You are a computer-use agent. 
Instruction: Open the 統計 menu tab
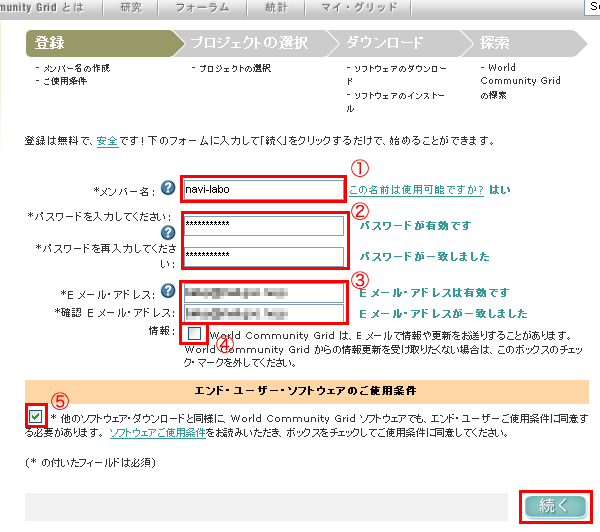click(276, 7)
